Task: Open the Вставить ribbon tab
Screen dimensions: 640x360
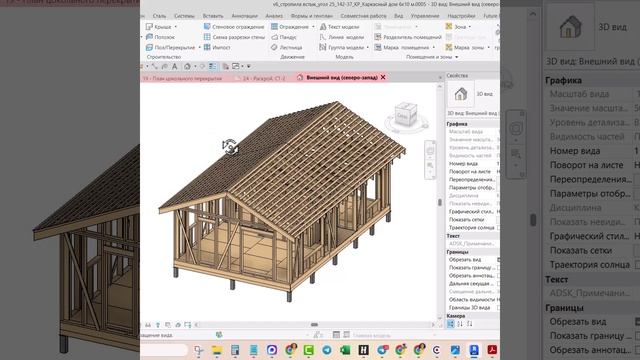Action: [x=213, y=16]
